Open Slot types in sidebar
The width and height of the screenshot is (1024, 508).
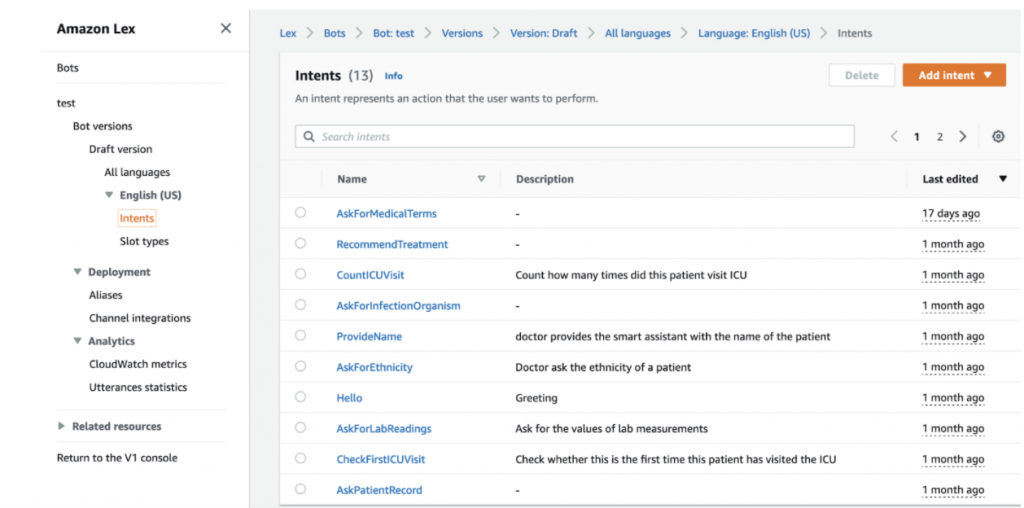[x=144, y=241]
